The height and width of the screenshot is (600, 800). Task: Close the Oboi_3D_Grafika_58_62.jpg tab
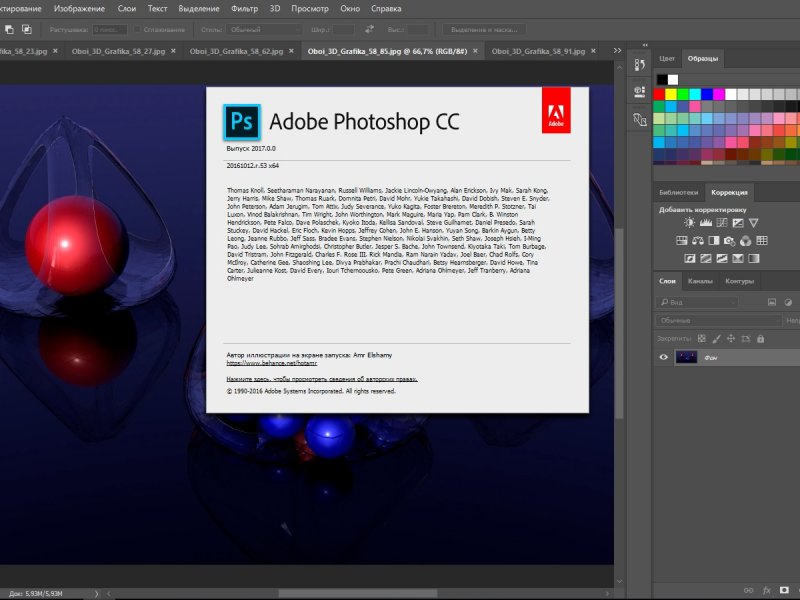tap(291, 51)
